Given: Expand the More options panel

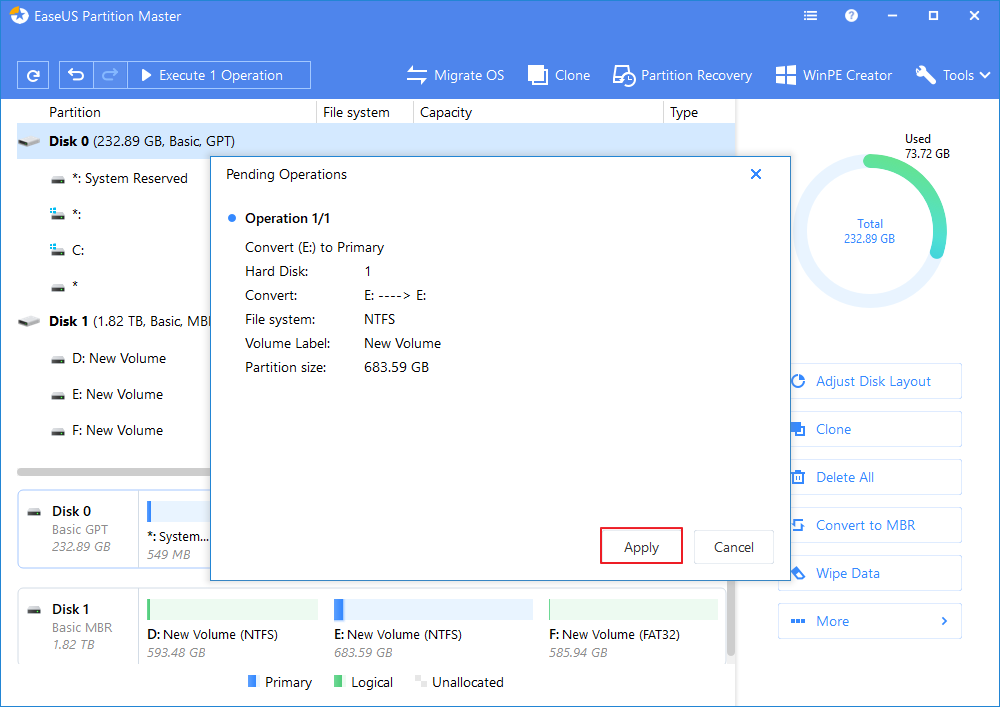Looking at the screenshot, I should click(x=869, y=621).
